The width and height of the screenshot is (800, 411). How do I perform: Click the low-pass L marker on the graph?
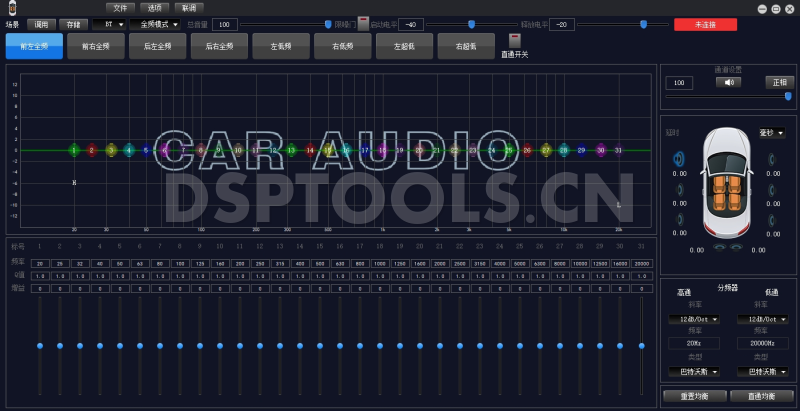(619, 204)
